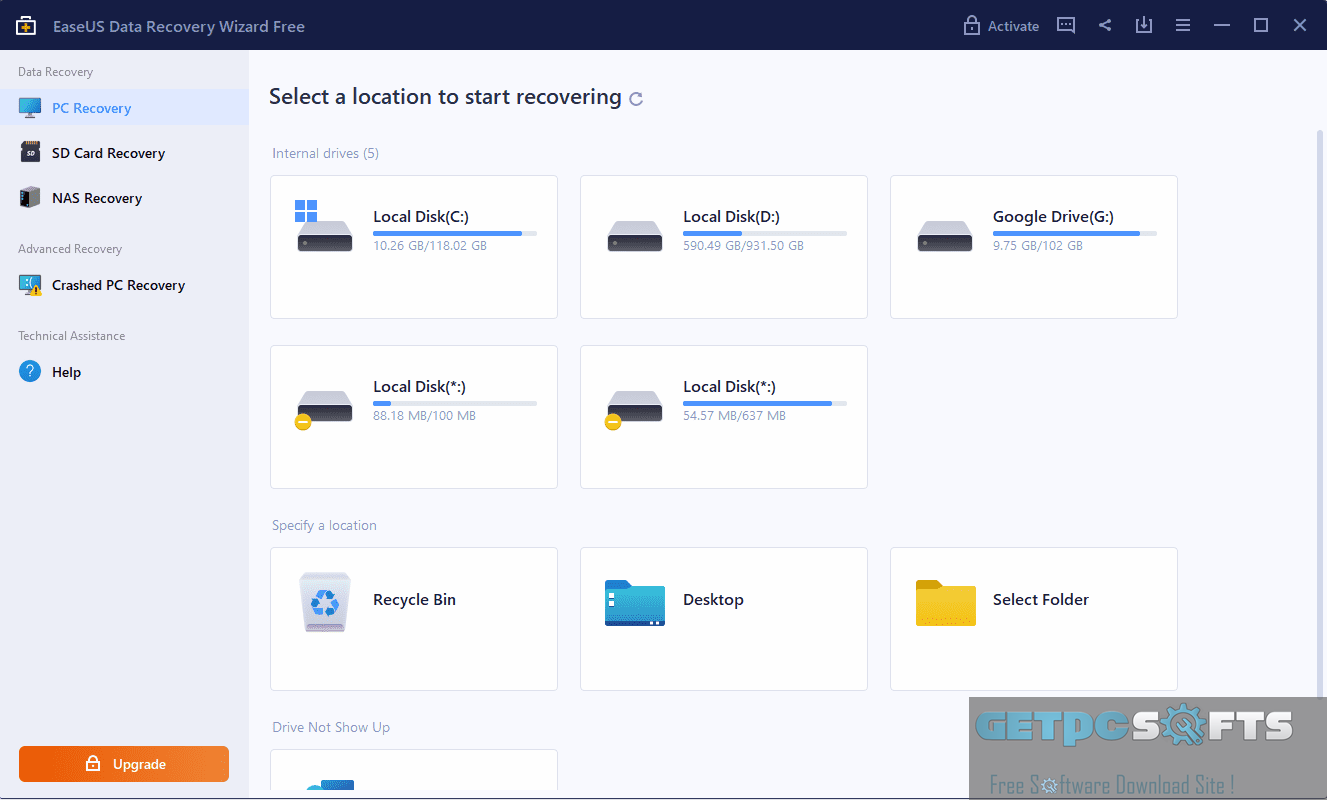
Task: Click the EaseUS app logo icon
Action: 26,26
